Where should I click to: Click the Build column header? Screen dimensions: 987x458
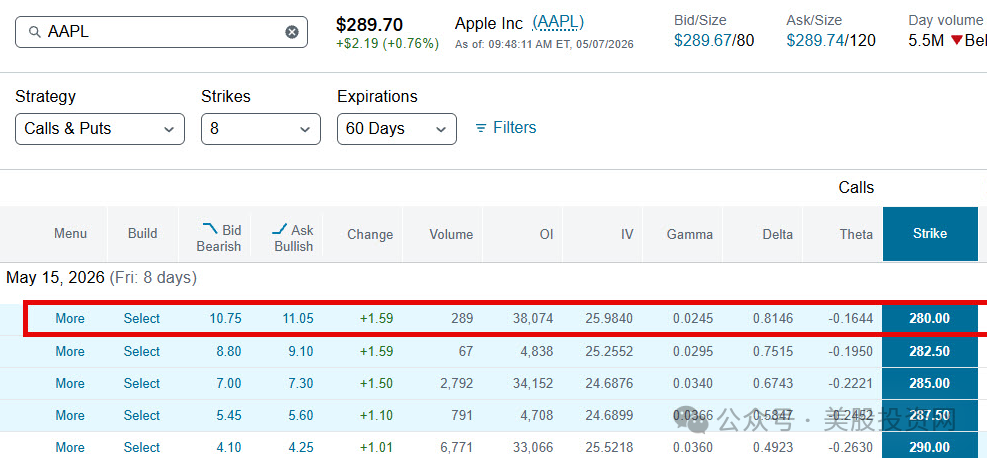142,233
